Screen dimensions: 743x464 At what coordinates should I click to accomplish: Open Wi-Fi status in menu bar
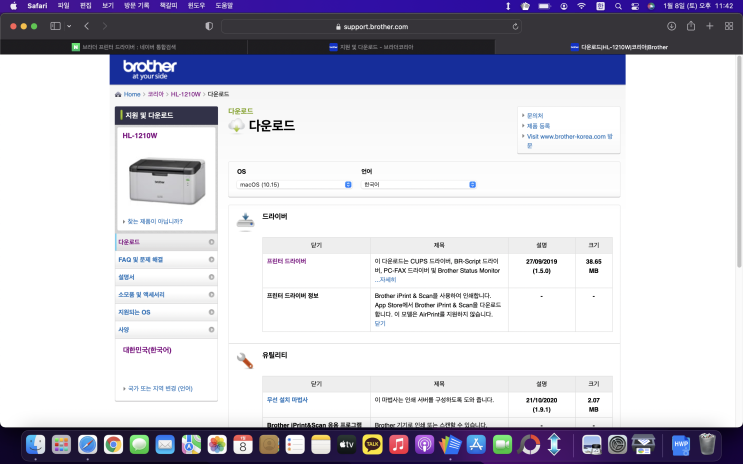[581, 6]
